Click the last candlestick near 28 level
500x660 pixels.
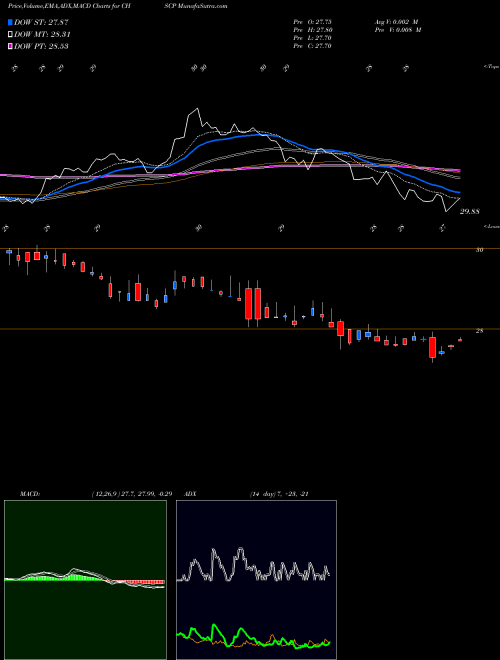point(460,340)
